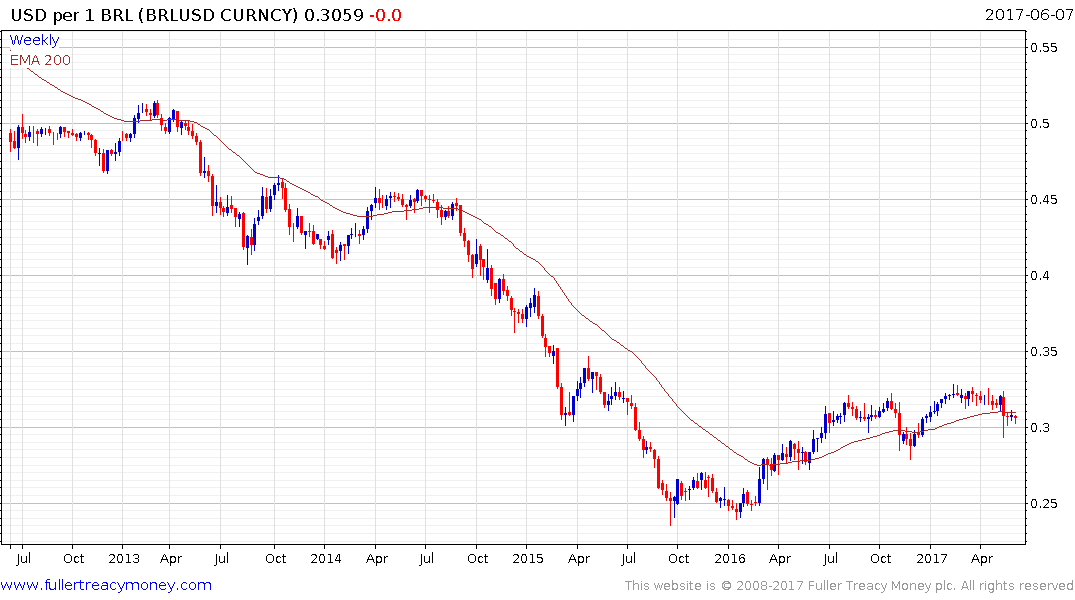The image size is (1075, 600).
Task: Click the last price value 0.3059
Action: pos(334,15)
